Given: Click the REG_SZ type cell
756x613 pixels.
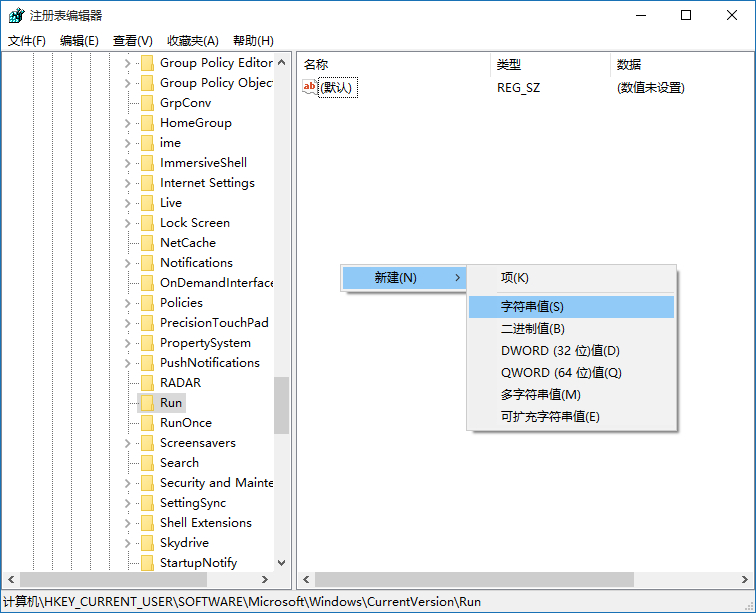Looking at the screenshot, I should point(518,88).
